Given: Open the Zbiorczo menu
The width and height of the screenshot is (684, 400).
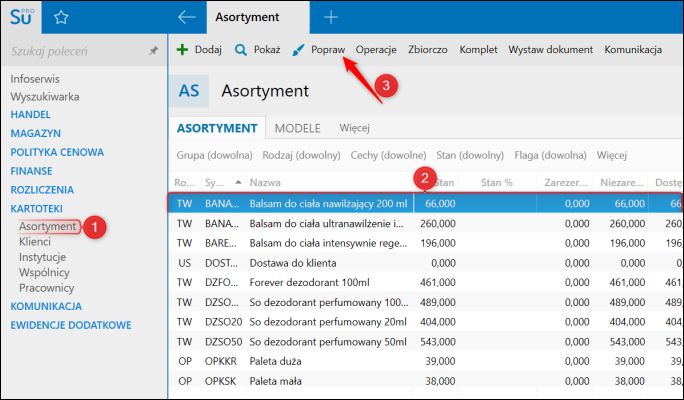Looking at the screenshot, I should point(428,50).
